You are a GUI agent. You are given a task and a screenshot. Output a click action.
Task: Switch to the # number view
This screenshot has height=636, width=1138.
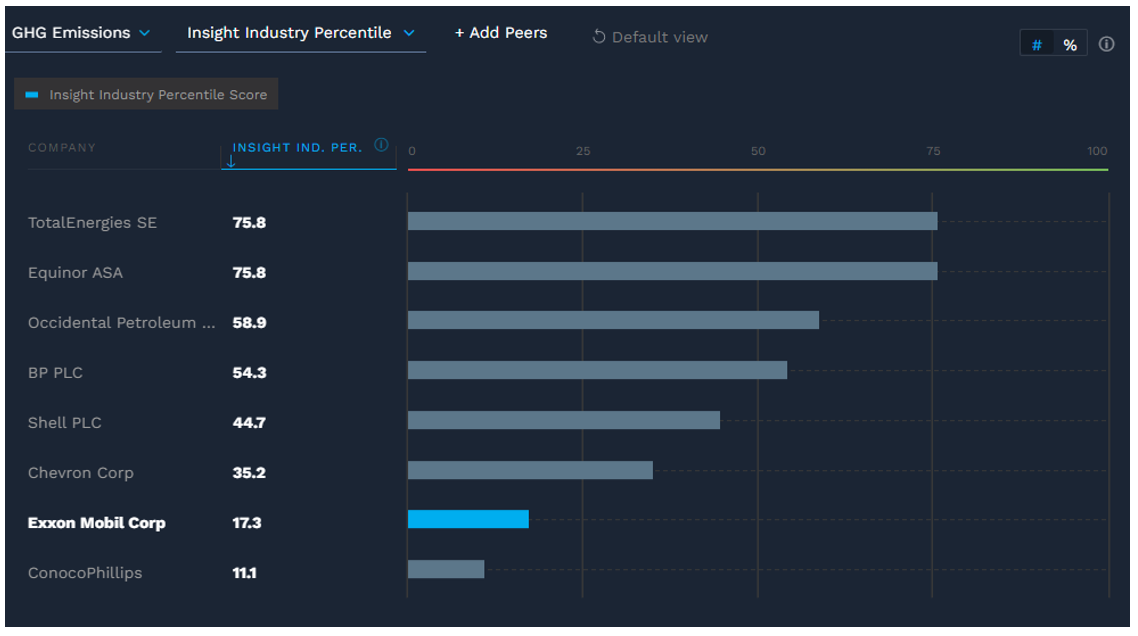1037,45
